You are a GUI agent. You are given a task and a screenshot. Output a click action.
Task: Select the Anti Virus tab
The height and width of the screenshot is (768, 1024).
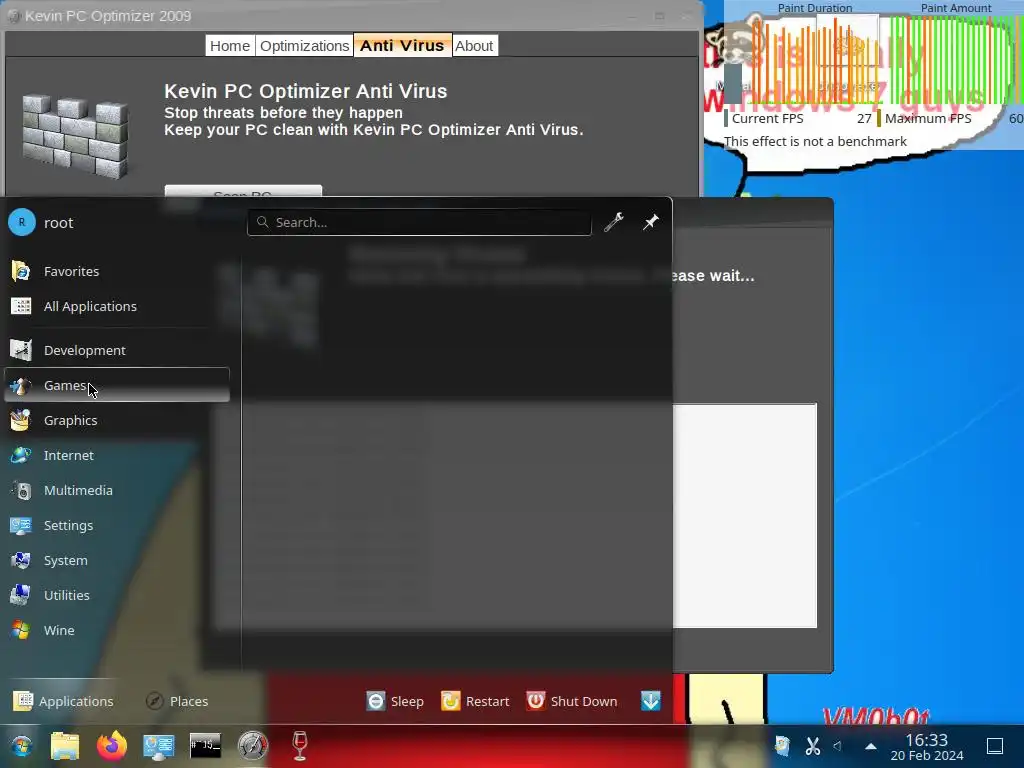402,46
